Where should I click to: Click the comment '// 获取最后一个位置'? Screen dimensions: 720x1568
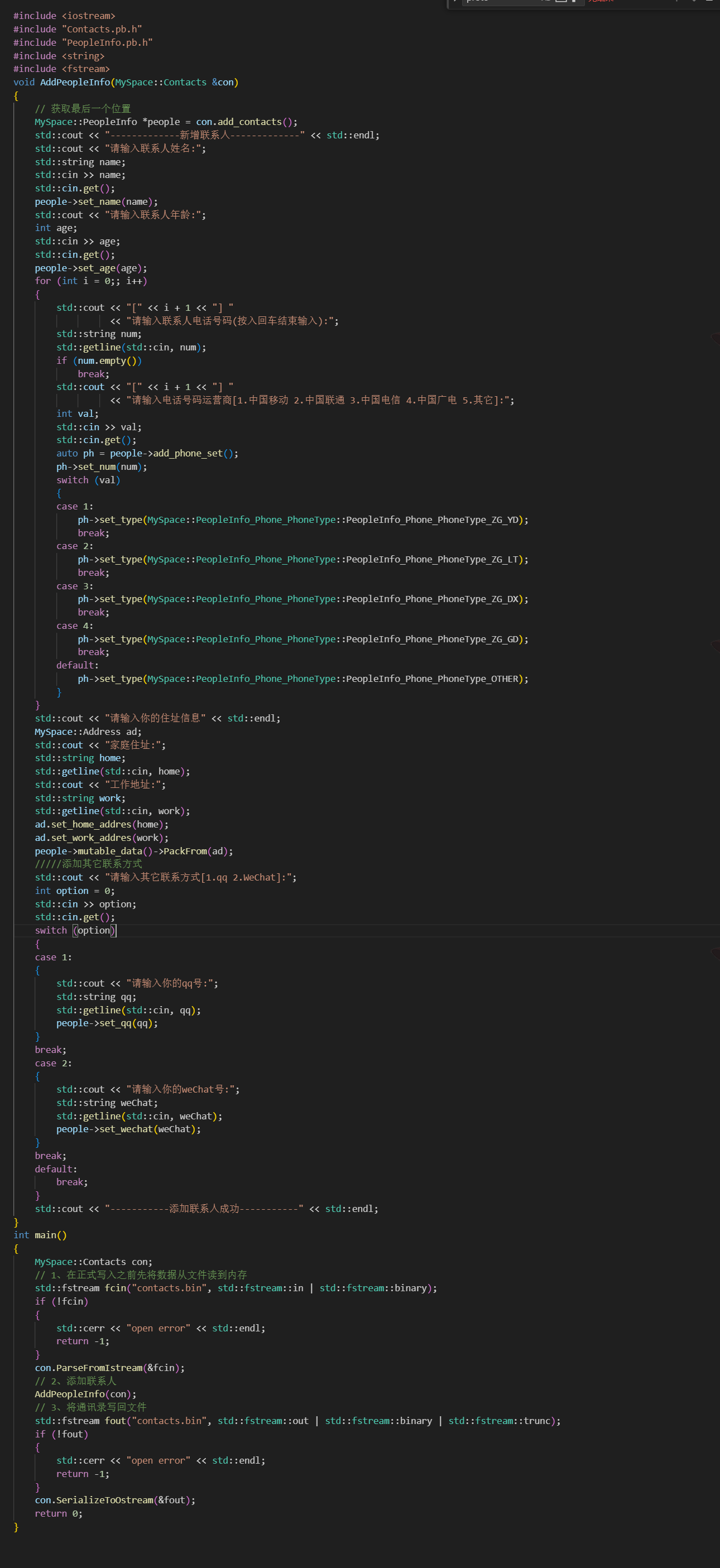click(x=83, y=108)
